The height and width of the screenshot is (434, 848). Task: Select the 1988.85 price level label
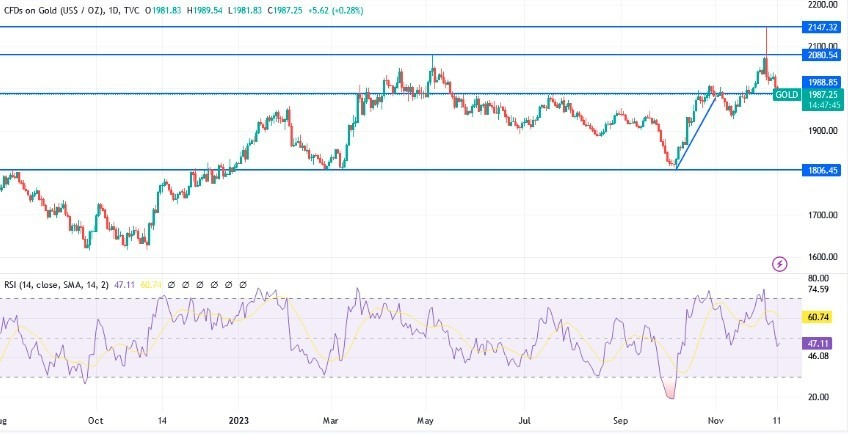click(823, 83)
